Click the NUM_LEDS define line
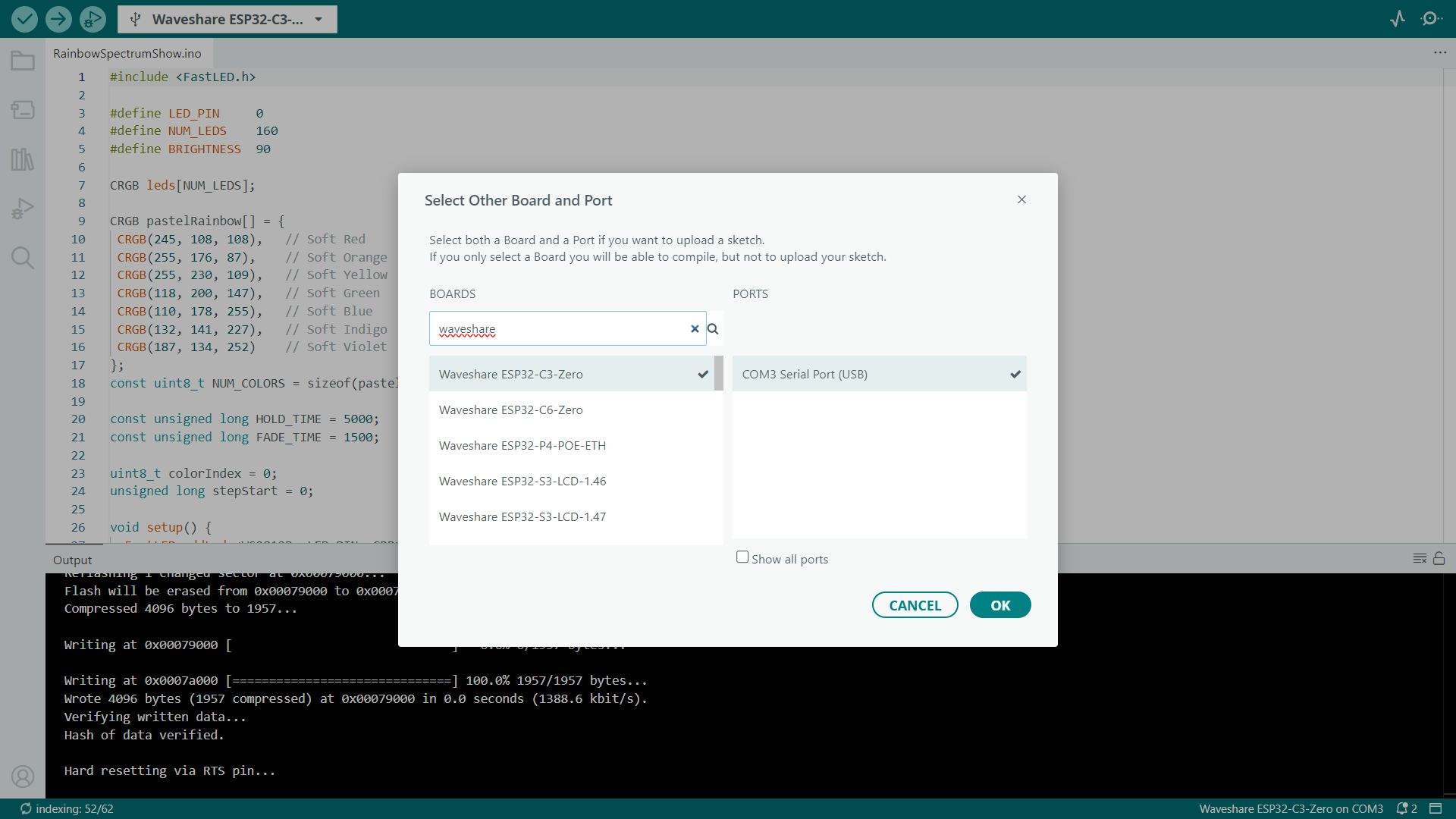Image resolution: width=1456 pixels, height=819 pixels. click(x=194, y=130)
